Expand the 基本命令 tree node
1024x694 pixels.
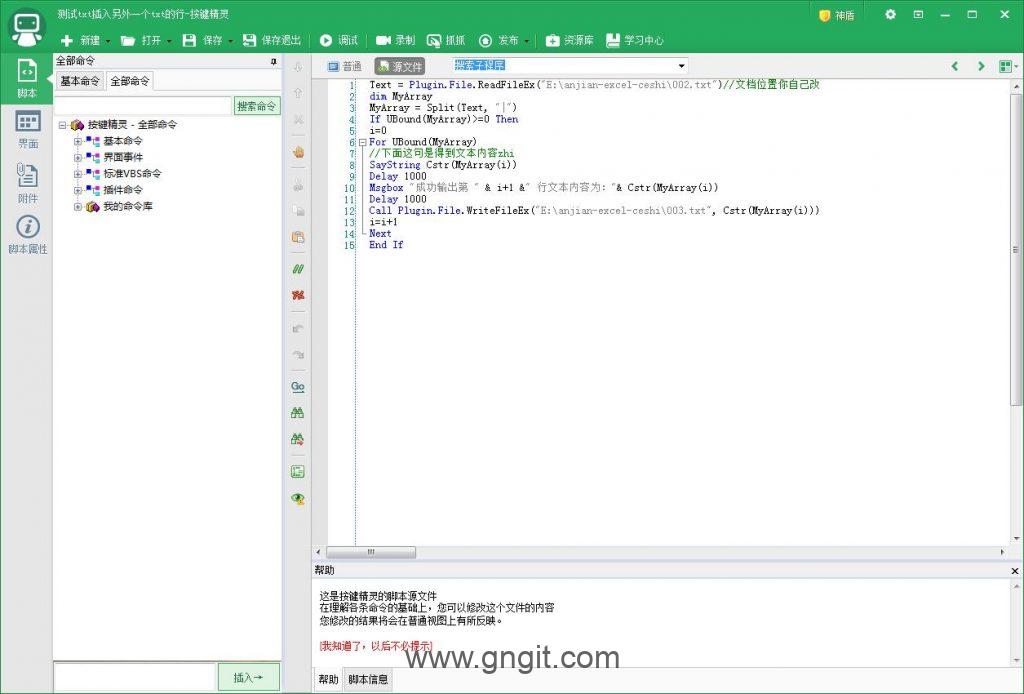pyautogui.click(x=78, y=141)
